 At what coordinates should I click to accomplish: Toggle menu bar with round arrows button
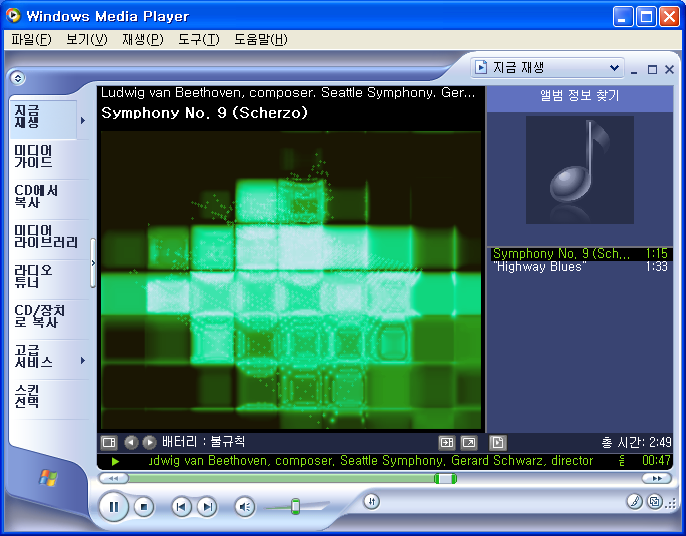tap(18, 78)
